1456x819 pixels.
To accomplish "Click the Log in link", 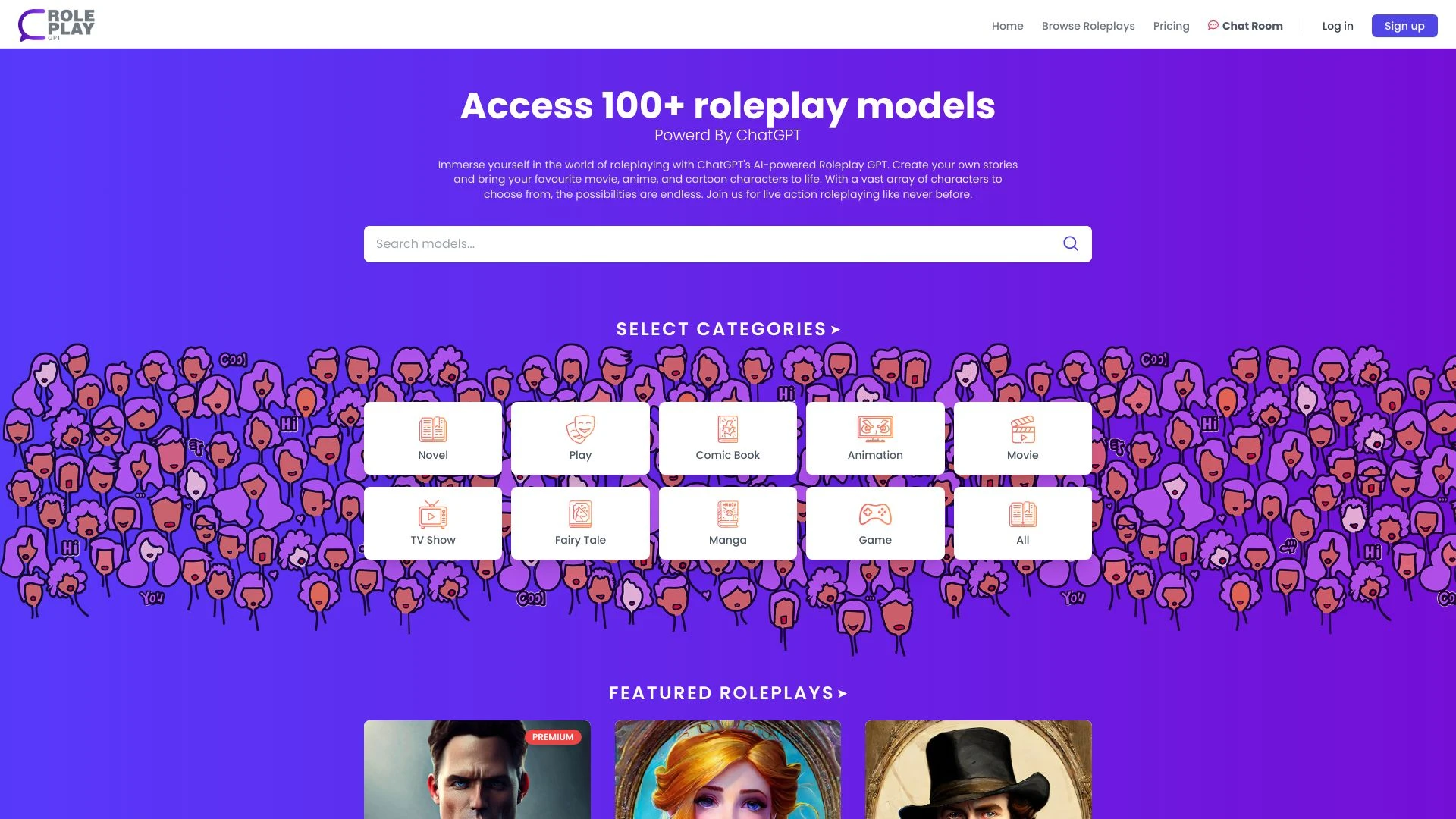I will point(1338,25).
